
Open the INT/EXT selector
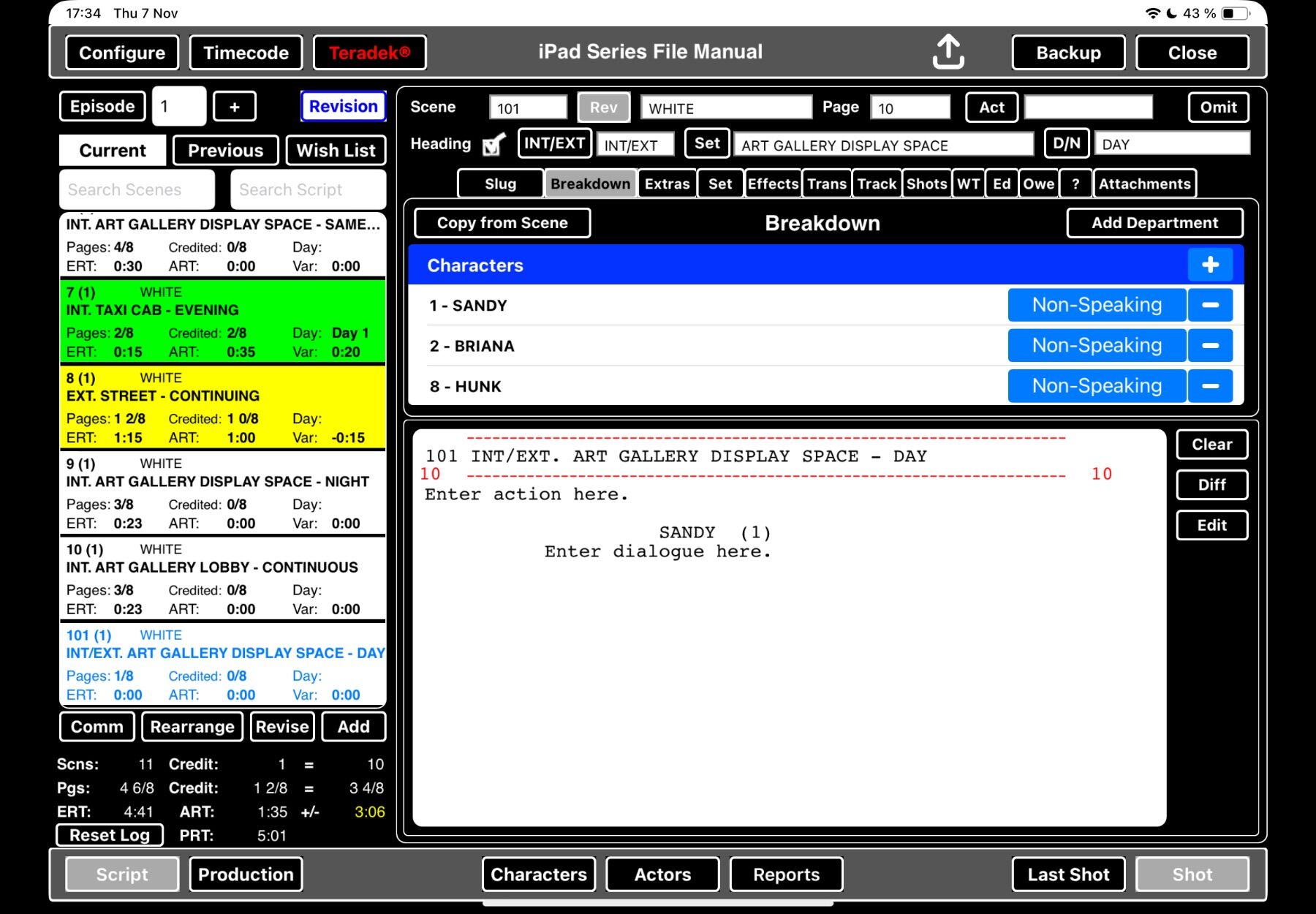pos(554,143)
